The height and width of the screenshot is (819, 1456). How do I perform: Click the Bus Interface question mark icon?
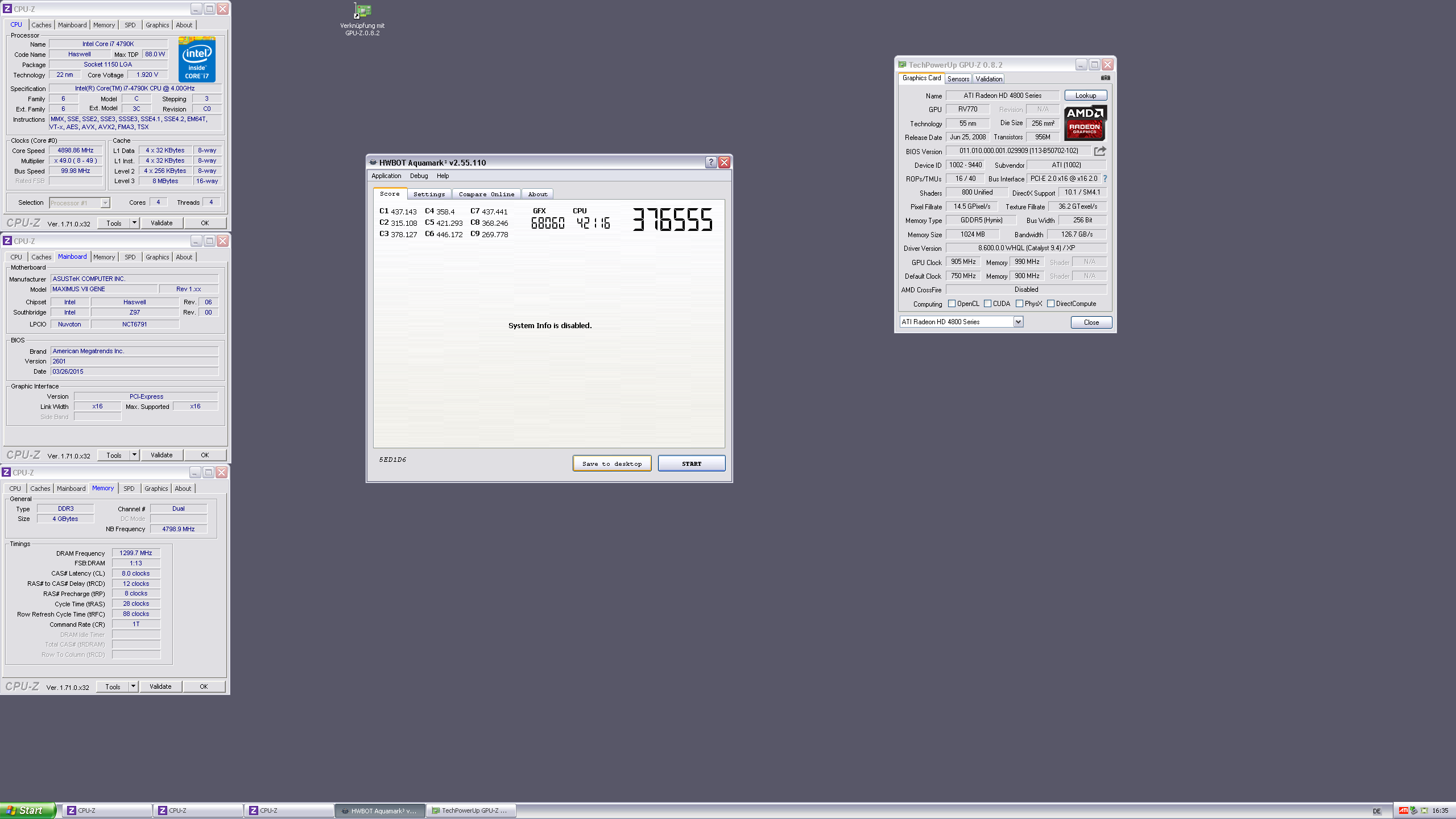coord(1105,179)
